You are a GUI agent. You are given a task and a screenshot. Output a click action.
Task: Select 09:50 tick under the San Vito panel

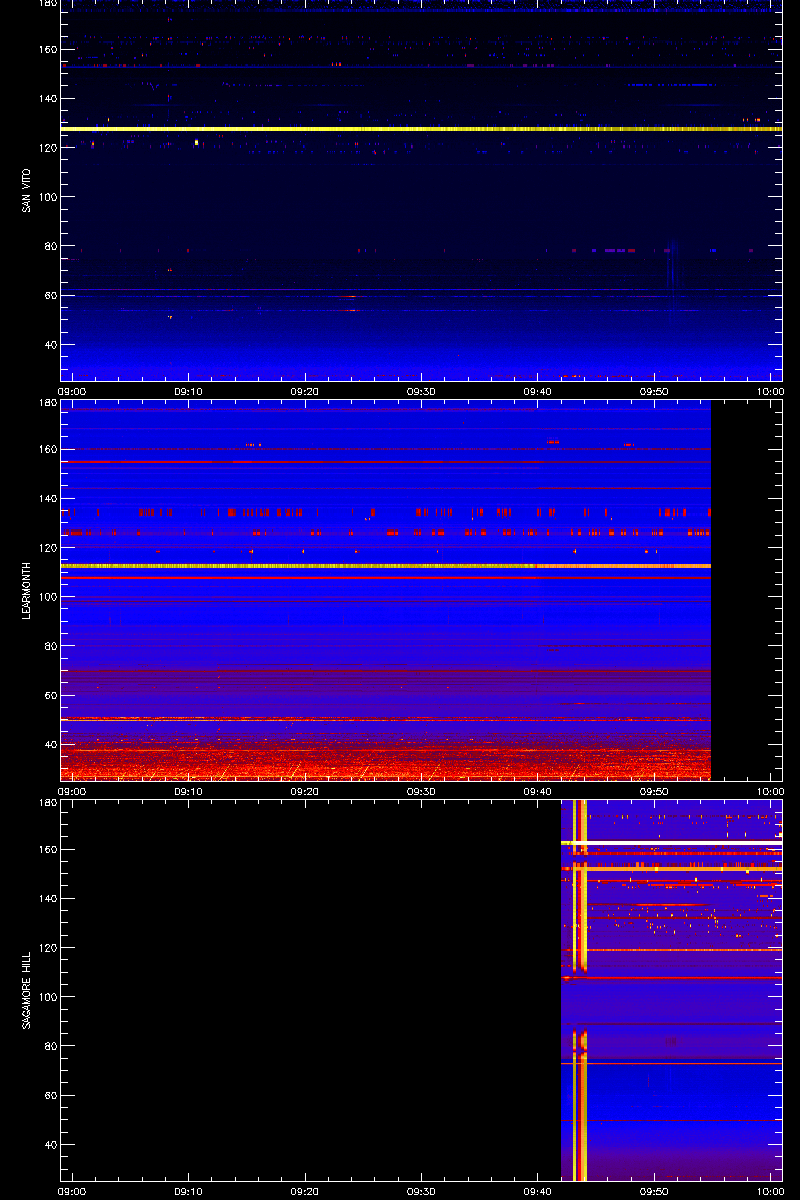(x=654, y=391)
